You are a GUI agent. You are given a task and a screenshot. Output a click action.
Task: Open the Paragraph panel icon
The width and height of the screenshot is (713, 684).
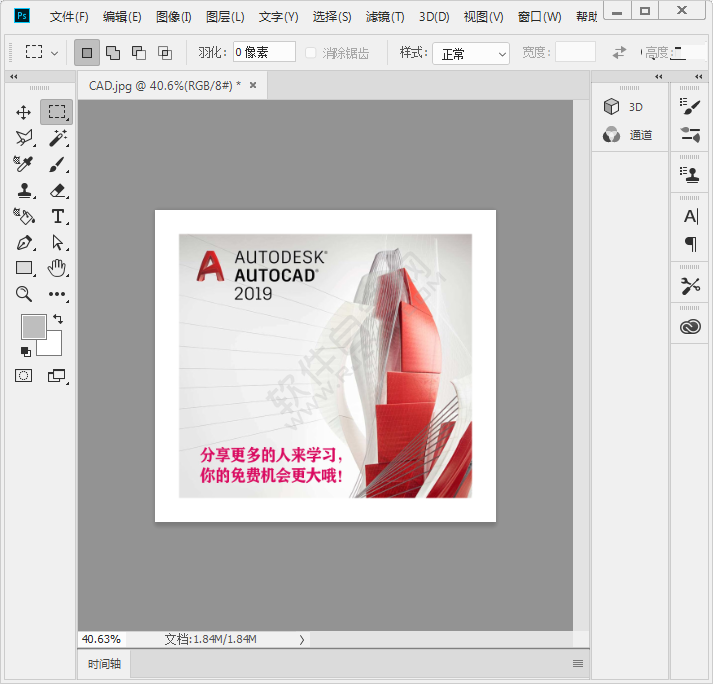pyautogui.click(x=691, y=244)
